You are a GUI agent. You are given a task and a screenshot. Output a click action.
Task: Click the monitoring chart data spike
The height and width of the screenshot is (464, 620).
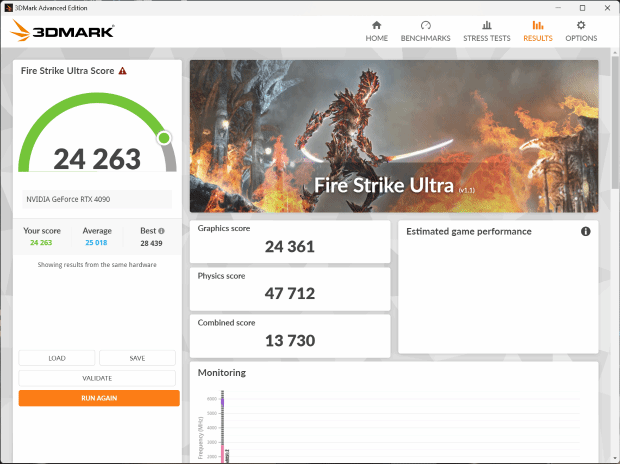pyautogui.click(x=223, y=425)
